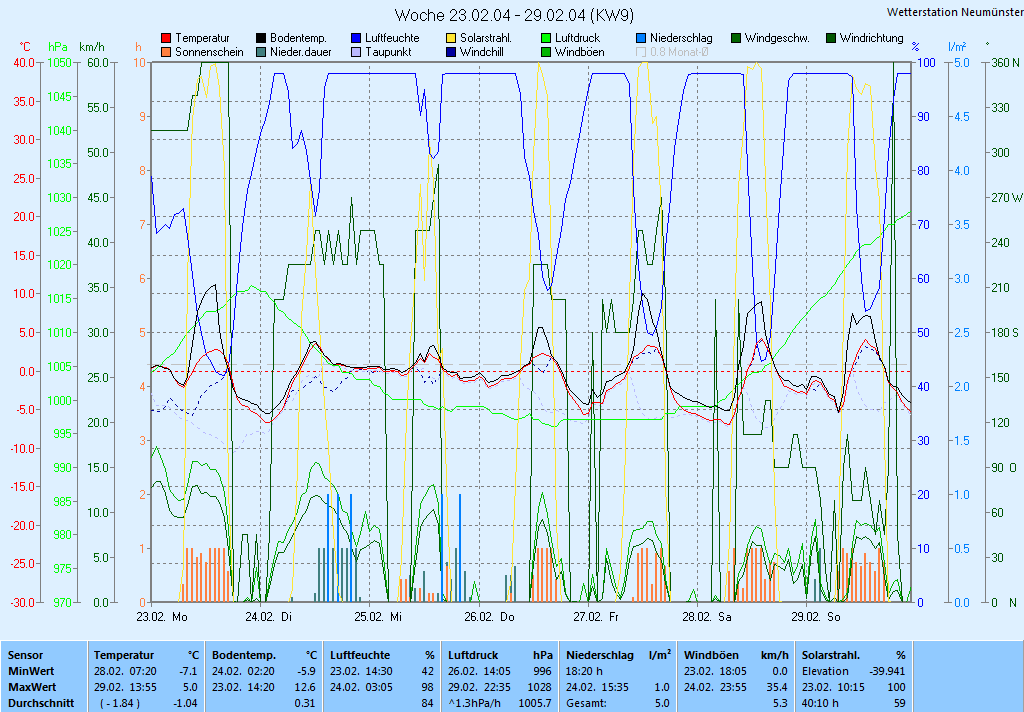Enable the greyed 0.8 Monat-Ø checkbox
The width and height of the screenshot is (1024, 712).
coord(641,52)
